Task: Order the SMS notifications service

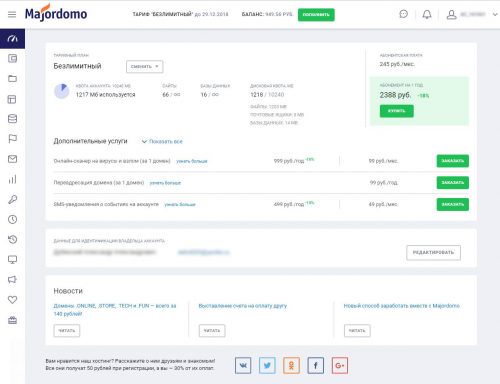Action: (453, 204)
